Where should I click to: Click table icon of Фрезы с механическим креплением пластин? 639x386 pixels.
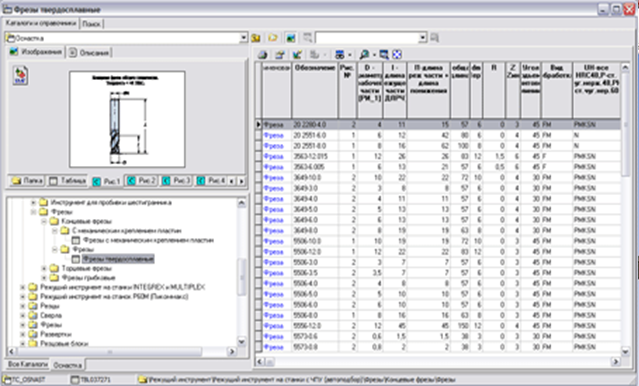(x=76, y=240)
